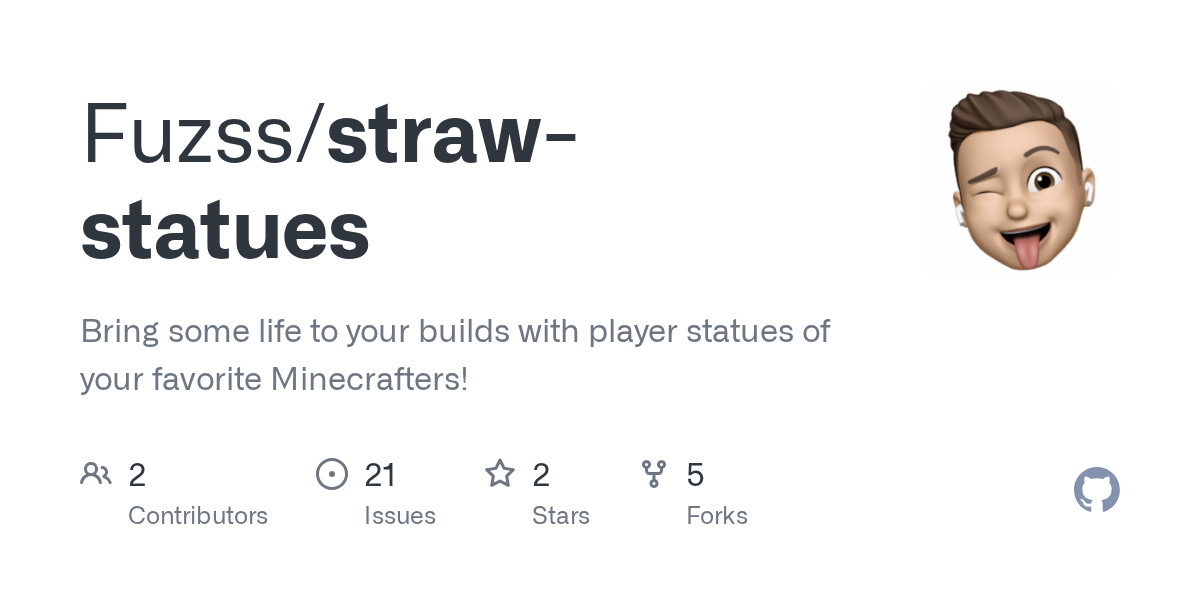Click the Stars star icon

500,473
